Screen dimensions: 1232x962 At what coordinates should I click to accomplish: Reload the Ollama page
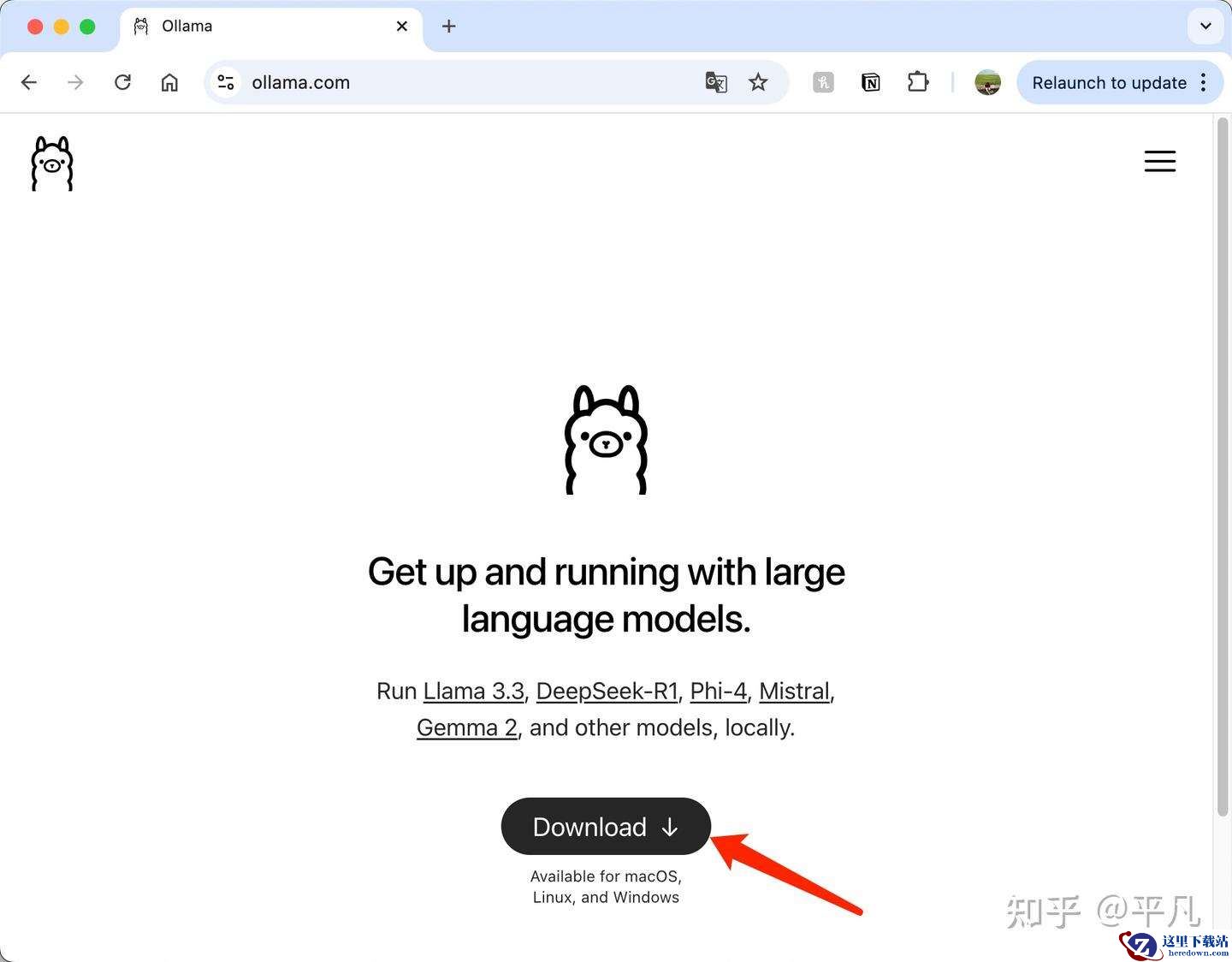point(123,82)
